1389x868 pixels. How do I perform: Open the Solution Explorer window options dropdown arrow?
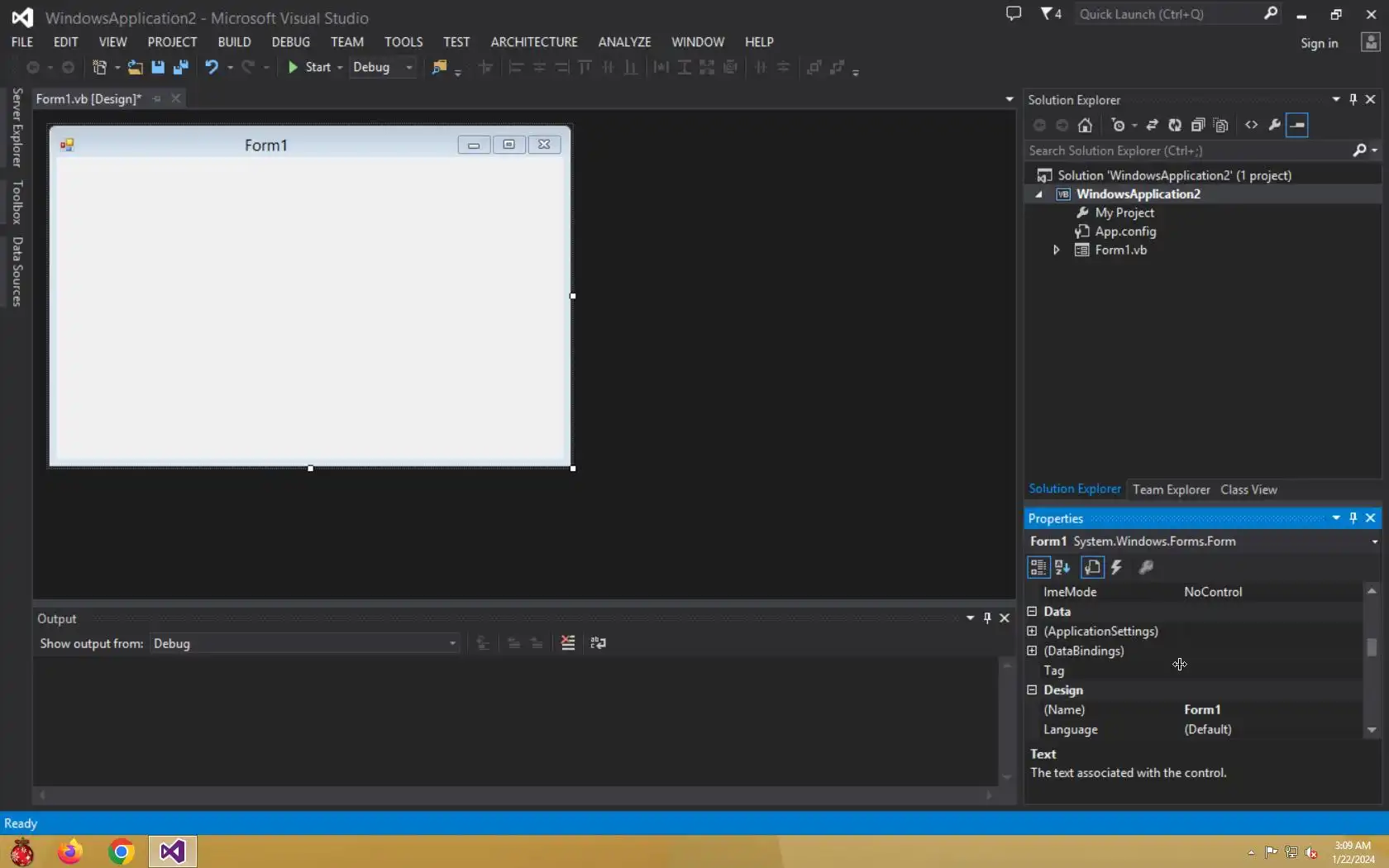(x=1336, y=99)
